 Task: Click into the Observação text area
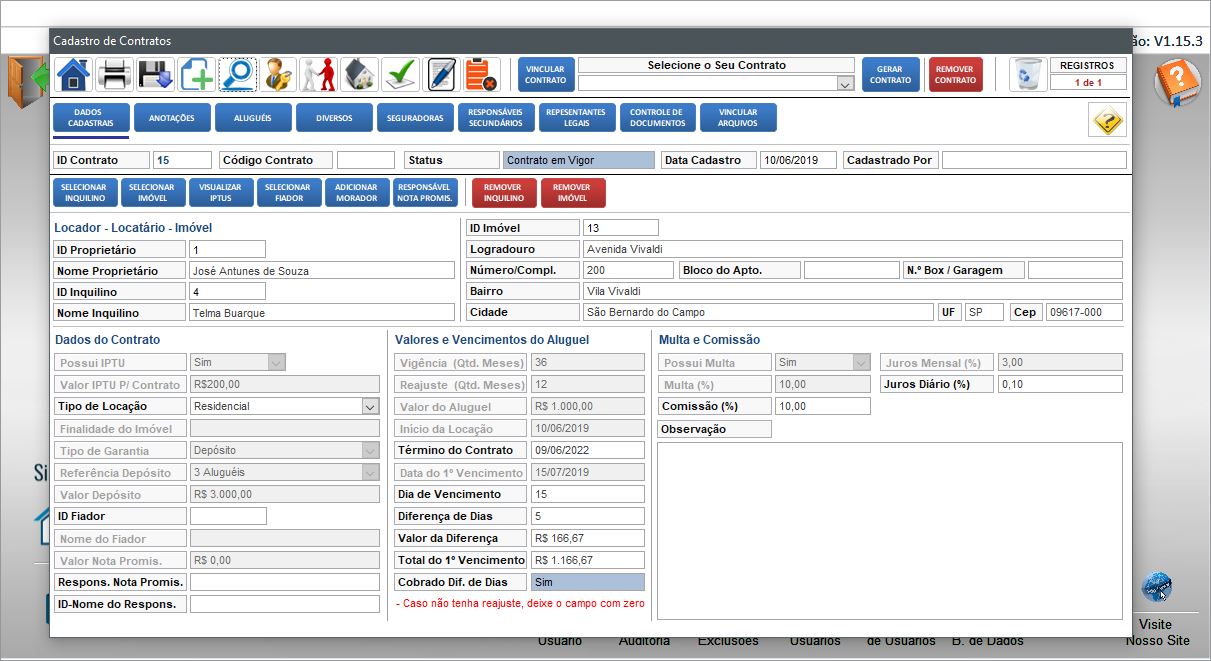click(x=889, y=530)
